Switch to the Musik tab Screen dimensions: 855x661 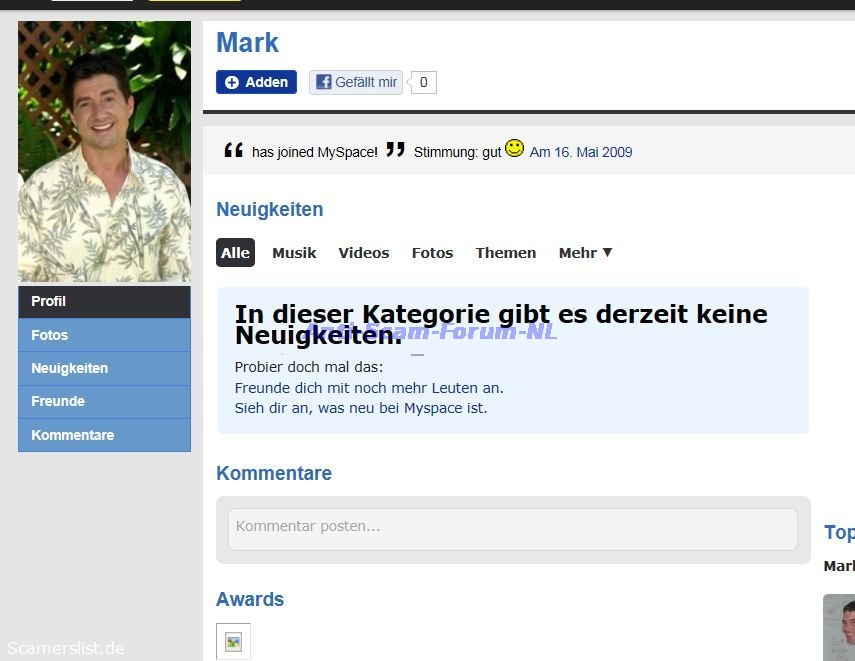[294, 253]
